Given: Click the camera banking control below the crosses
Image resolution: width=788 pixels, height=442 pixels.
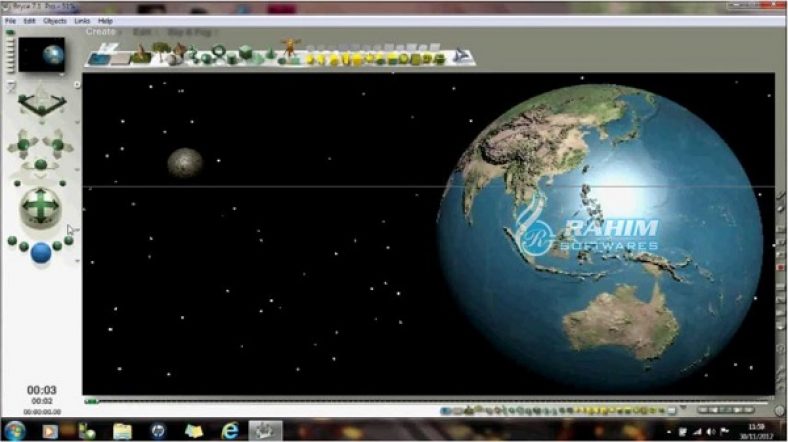Looking at the screenshot, I should pos(41,165).
